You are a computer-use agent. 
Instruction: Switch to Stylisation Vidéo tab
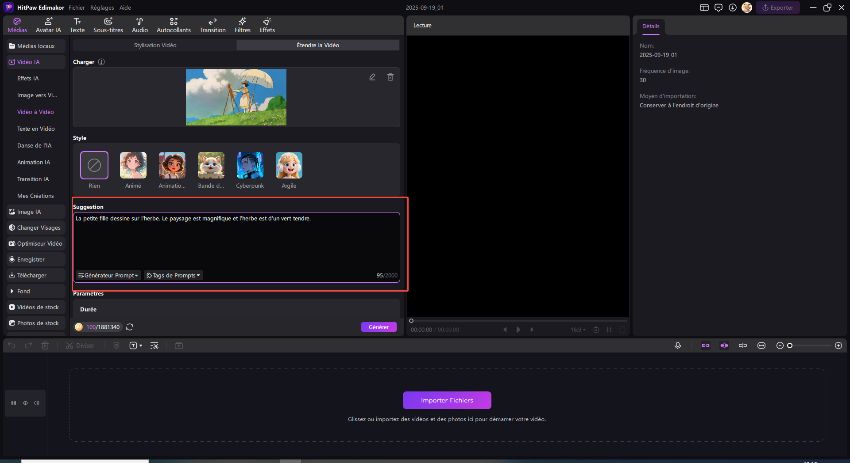point(155,45)
